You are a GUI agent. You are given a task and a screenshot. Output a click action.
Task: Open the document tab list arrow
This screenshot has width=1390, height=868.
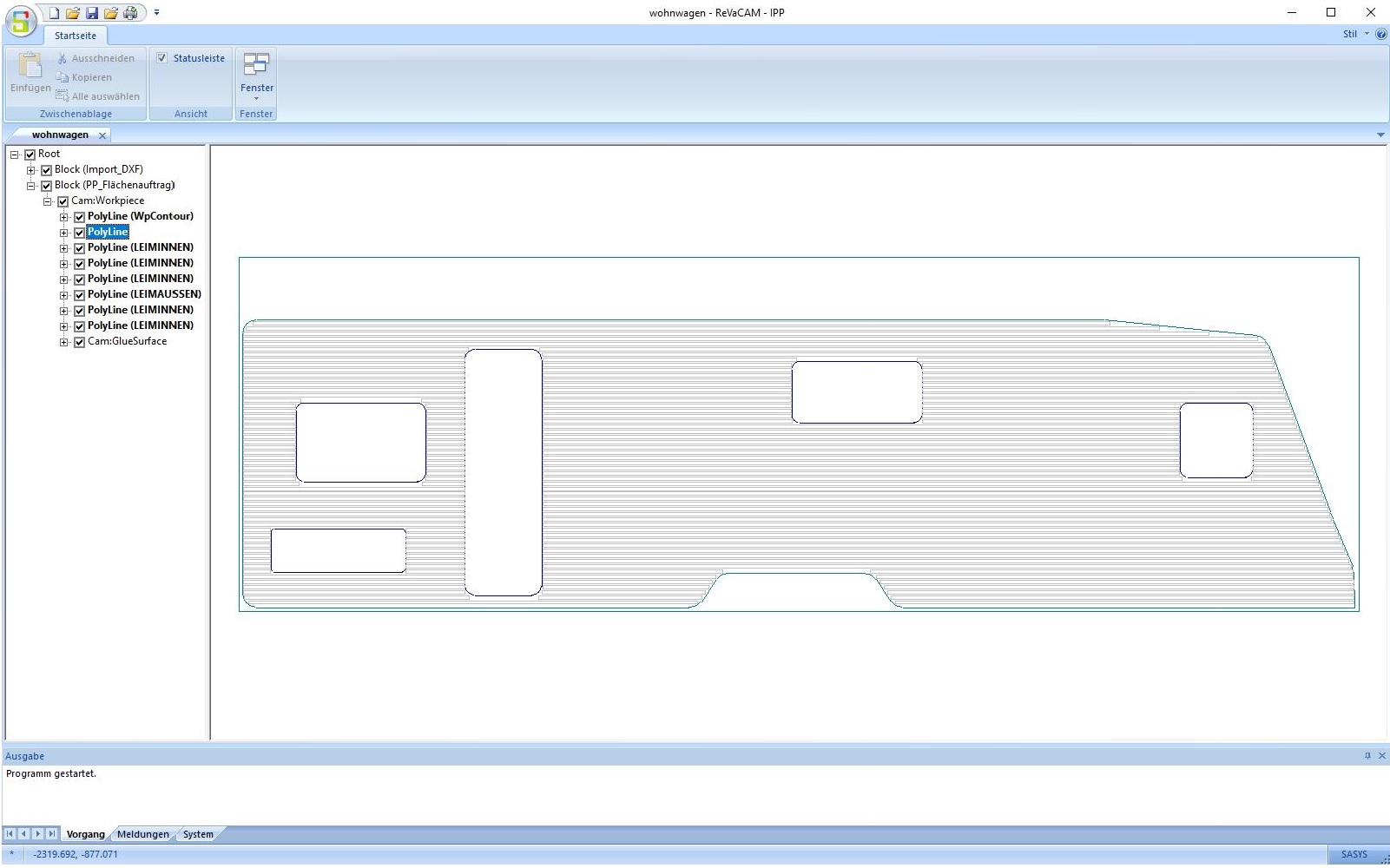click(x=1380, y=135)
